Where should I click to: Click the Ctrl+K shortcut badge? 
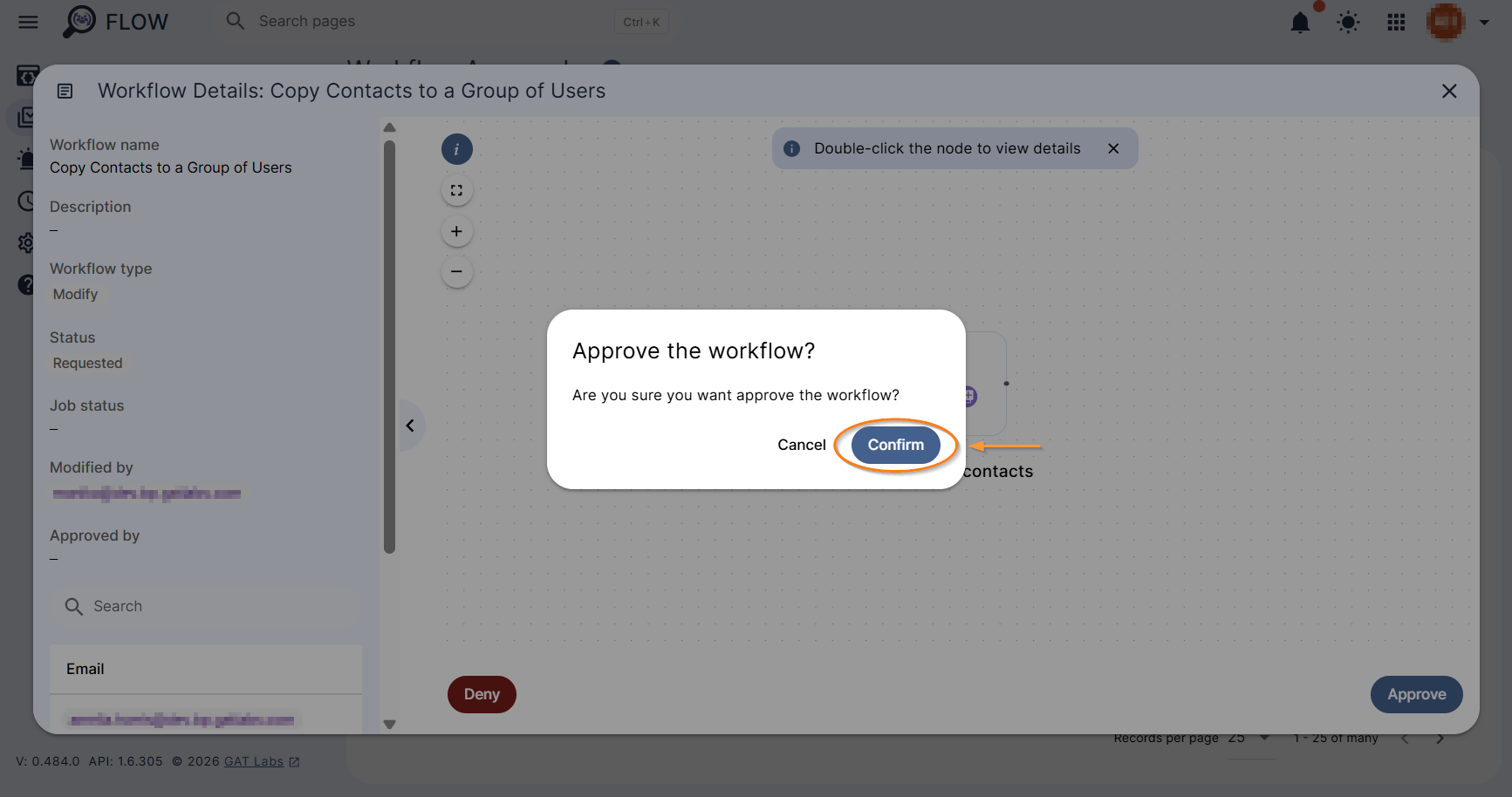pos(641,22)
